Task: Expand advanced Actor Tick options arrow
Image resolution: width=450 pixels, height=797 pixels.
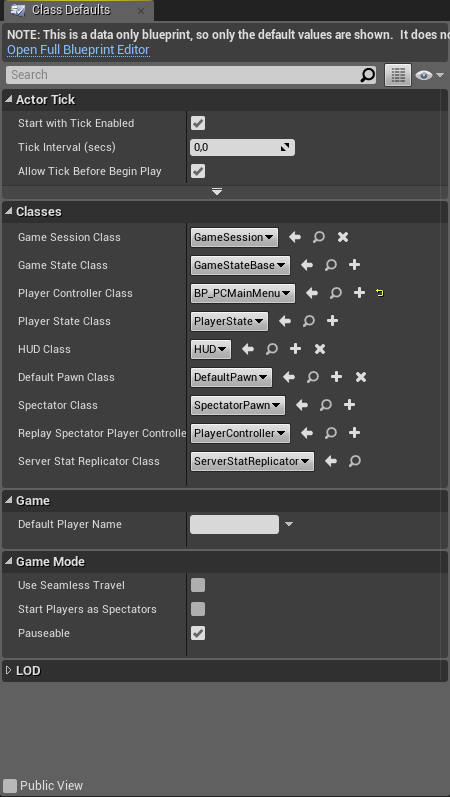Action: (217, 192)
